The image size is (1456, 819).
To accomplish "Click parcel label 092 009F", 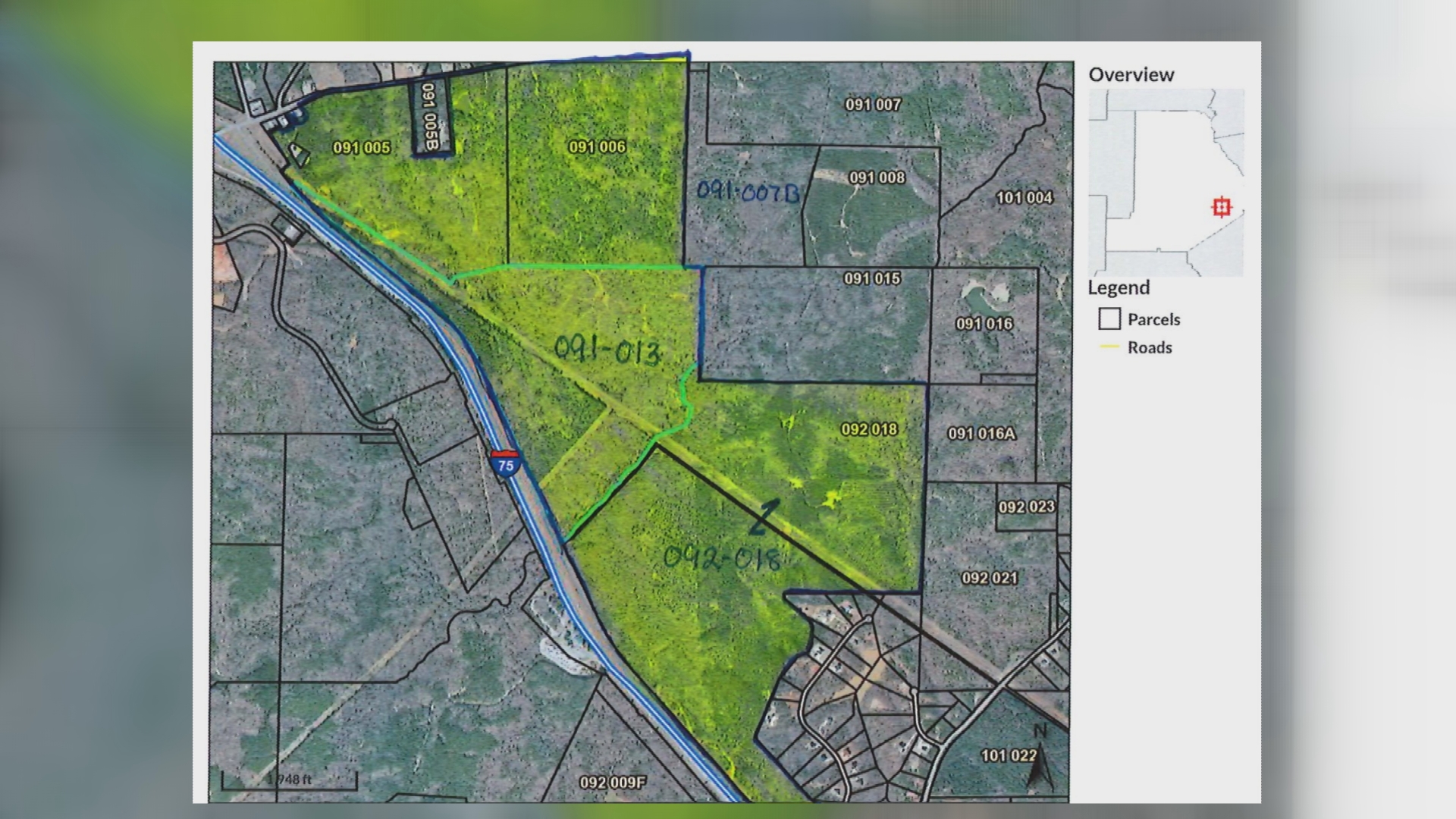I will tap(613, 783).
